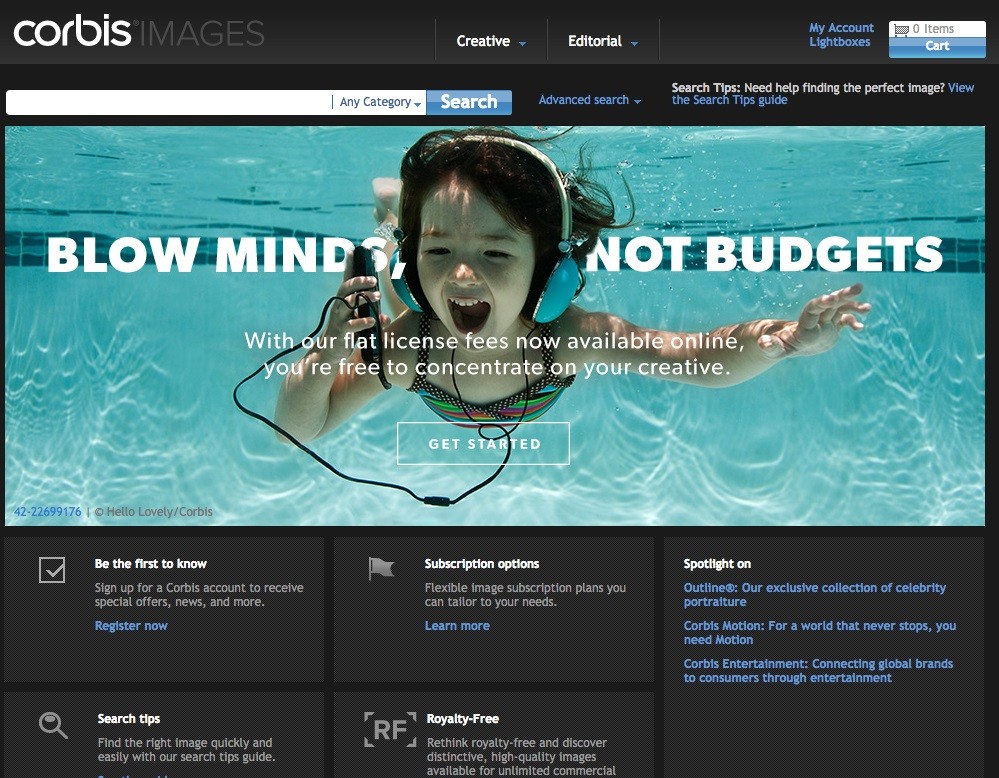The image size is (999, 778).
Task: Focus the image search text field
Action: 168,102
